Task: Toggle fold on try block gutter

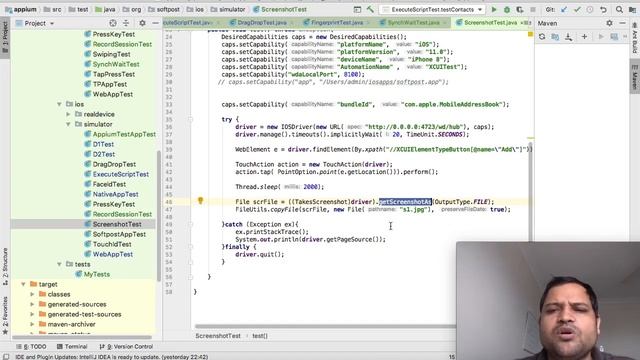Action: pos(190,120)
